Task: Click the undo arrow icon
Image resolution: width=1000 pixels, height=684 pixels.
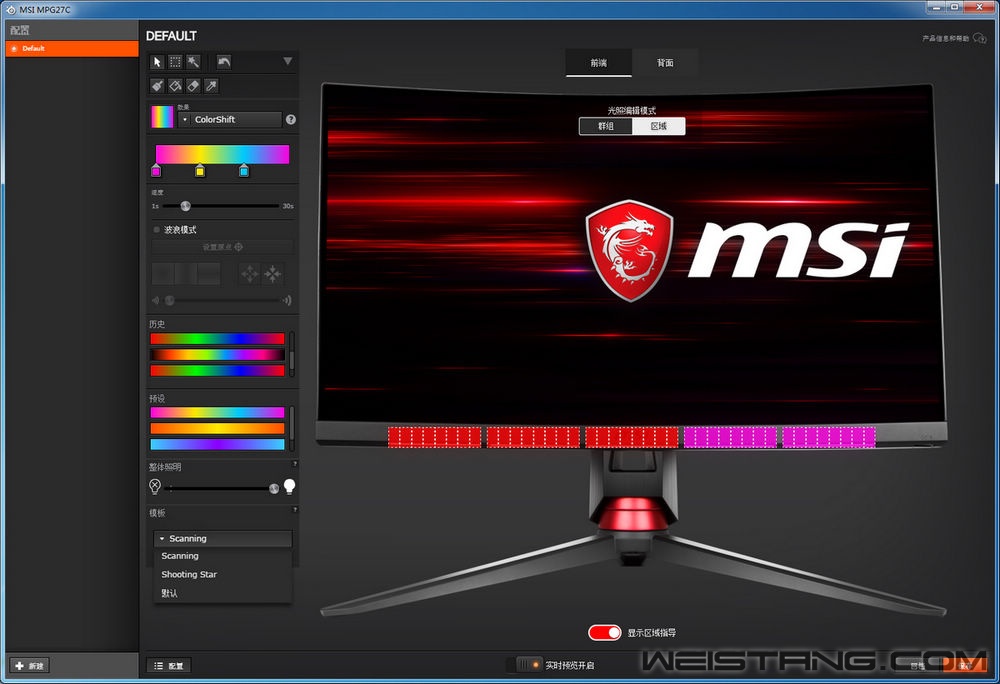Action: point(224,62)
